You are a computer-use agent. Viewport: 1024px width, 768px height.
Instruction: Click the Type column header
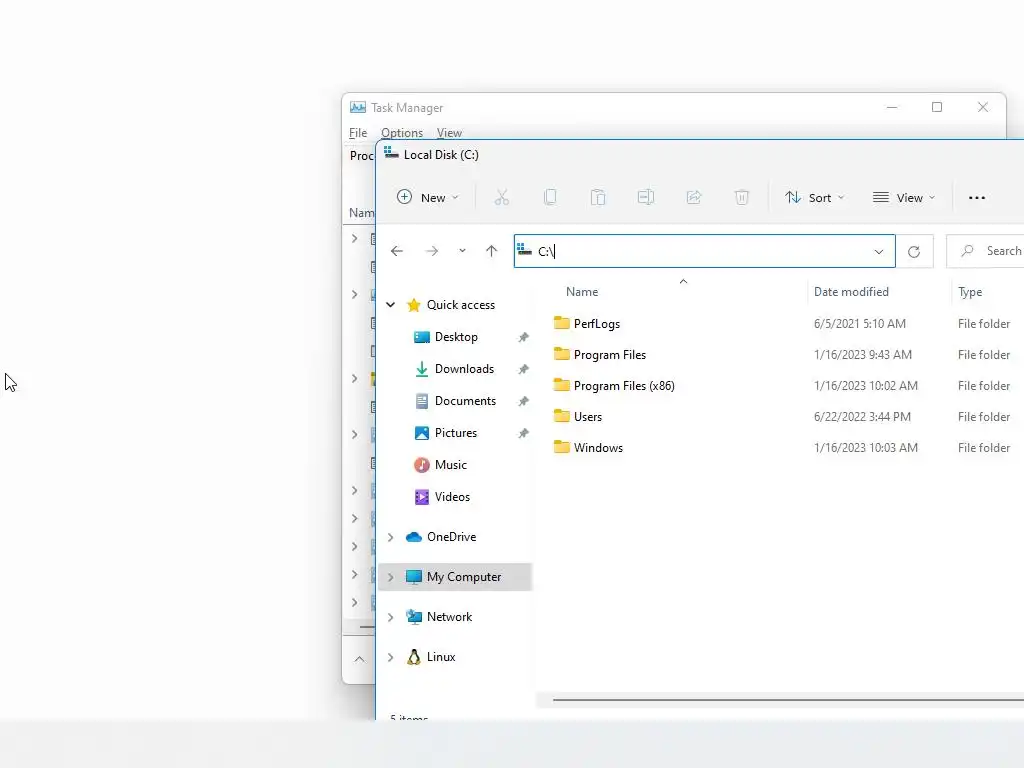pos(970,292)
